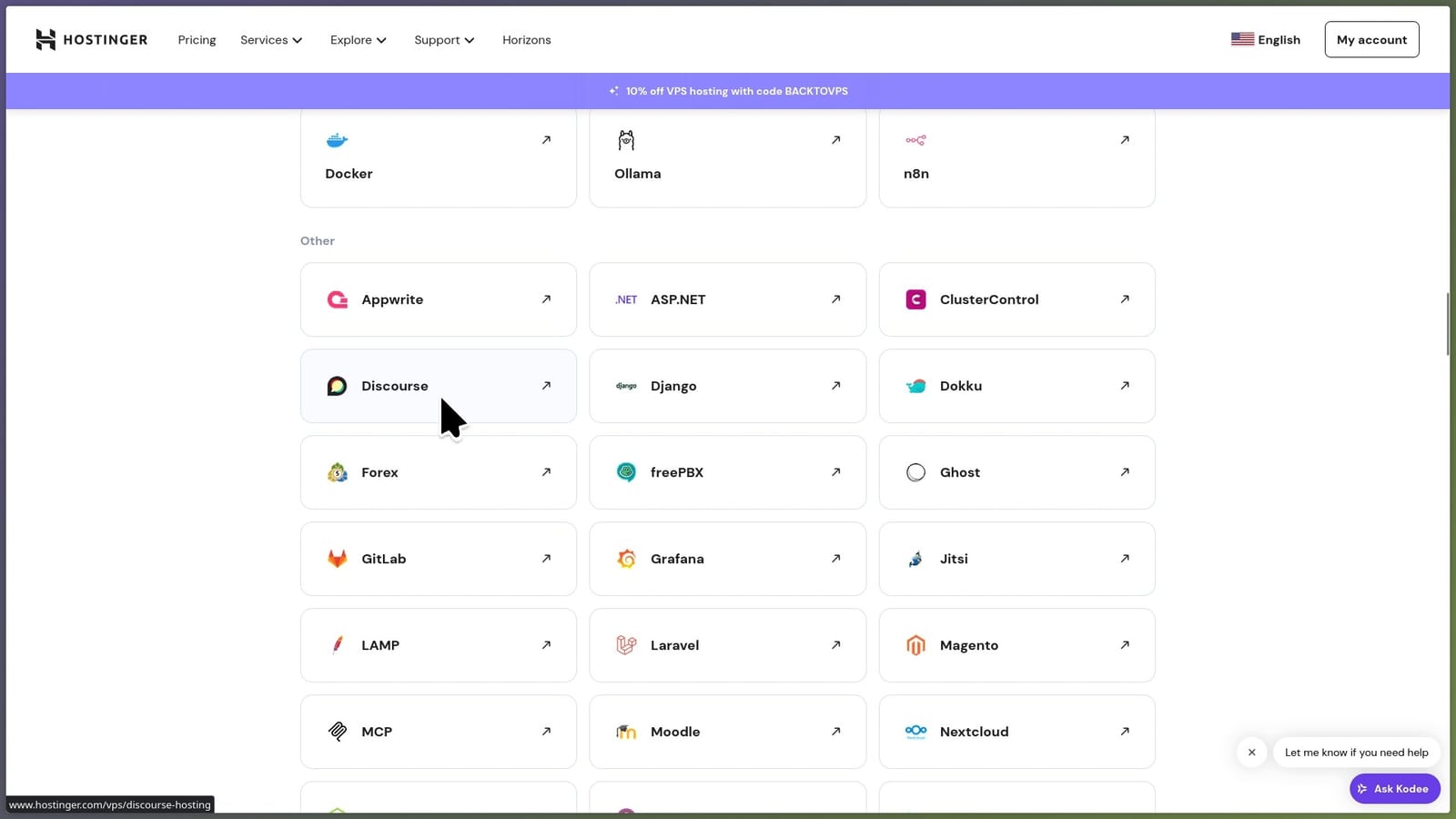The image size is (1456, 819).
Task: Open the Discourse hosting card
Action: coord(438,386)
